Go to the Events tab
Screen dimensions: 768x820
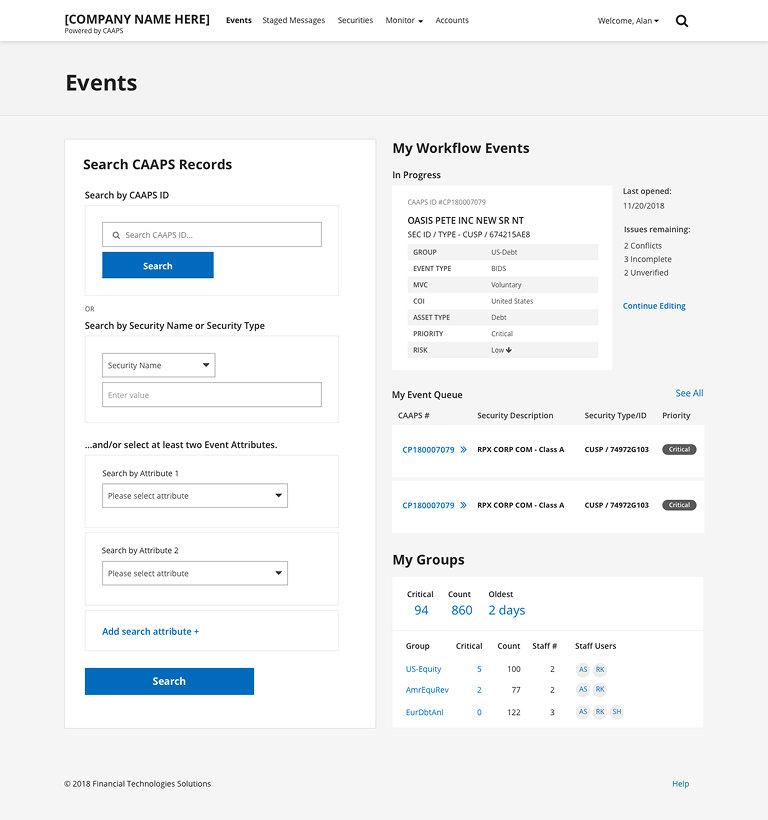[238, 20]
